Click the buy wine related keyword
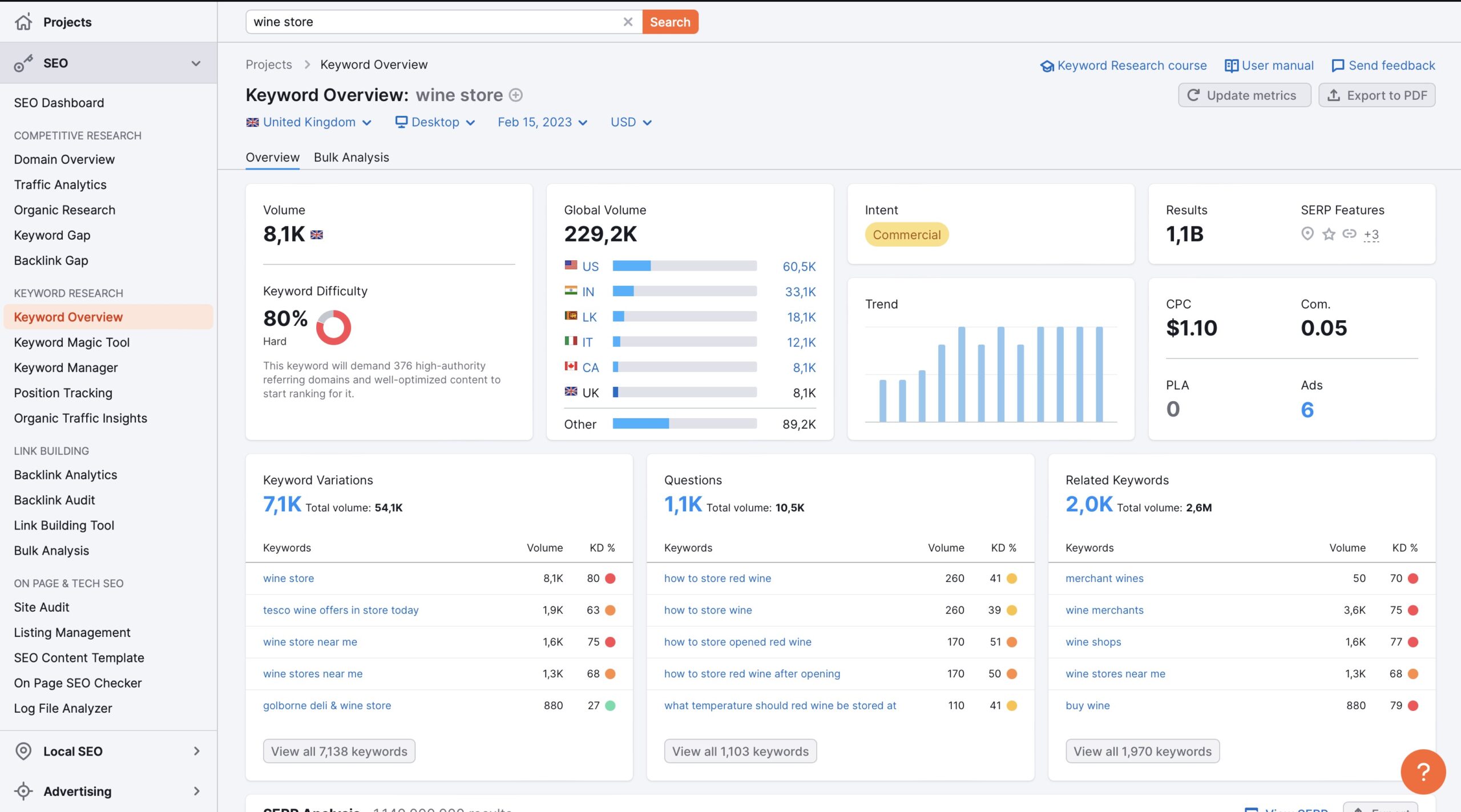This screenshot has height=812, width=1461. click(1088, 706)
